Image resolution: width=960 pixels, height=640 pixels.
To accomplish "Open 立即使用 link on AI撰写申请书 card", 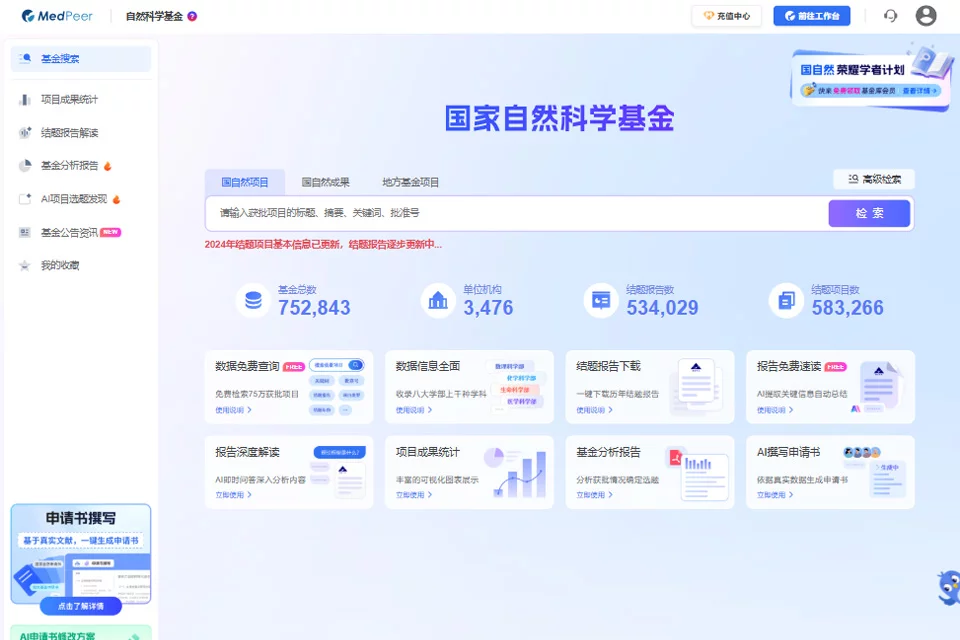I will tap(775, 494).
